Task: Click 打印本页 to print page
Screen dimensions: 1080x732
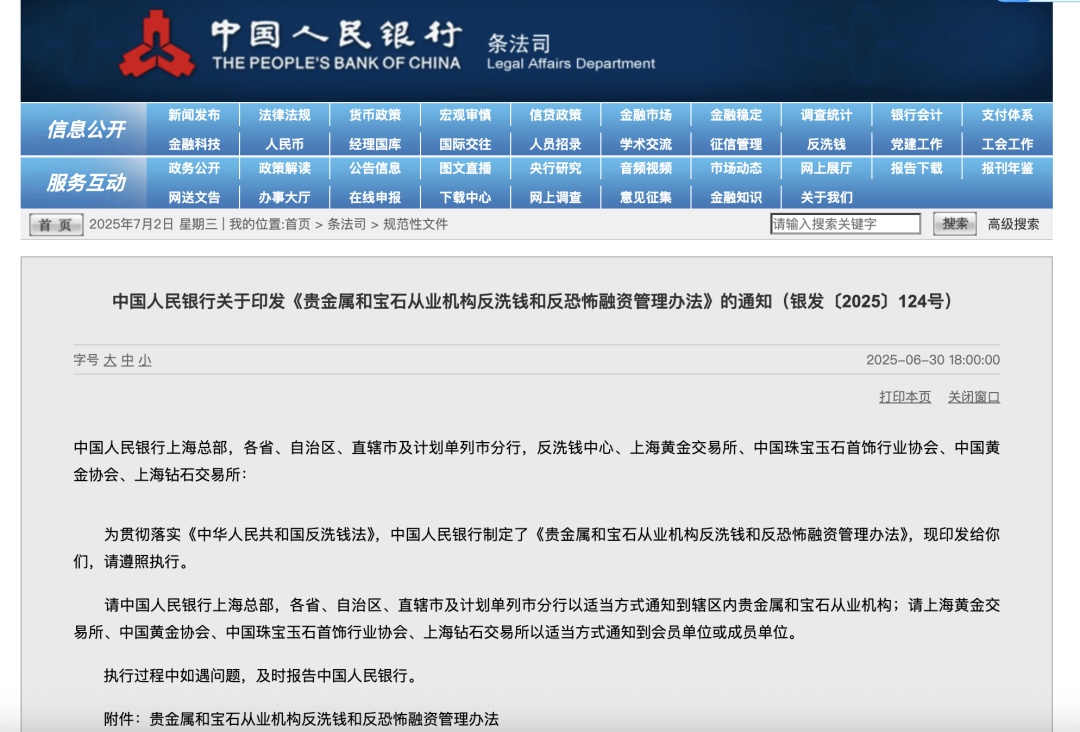Action: point(905,397)
